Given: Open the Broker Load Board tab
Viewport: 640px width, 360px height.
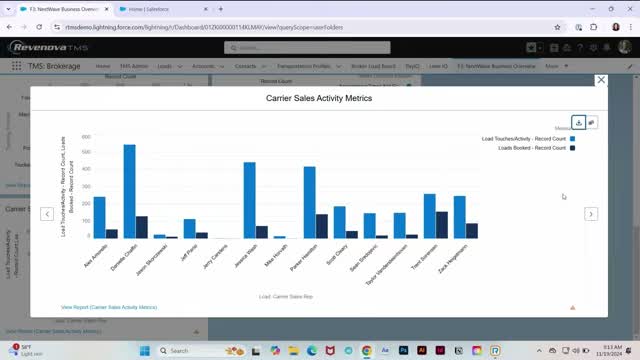Looking at the screenshot, I should point(373,66).
